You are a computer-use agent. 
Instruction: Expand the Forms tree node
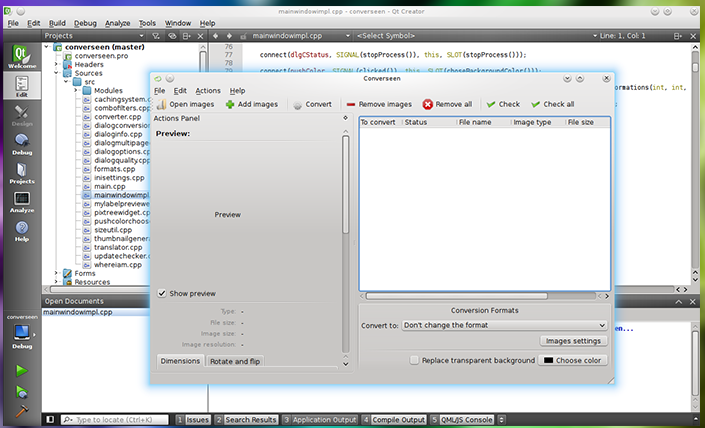(x=56, y=273)
